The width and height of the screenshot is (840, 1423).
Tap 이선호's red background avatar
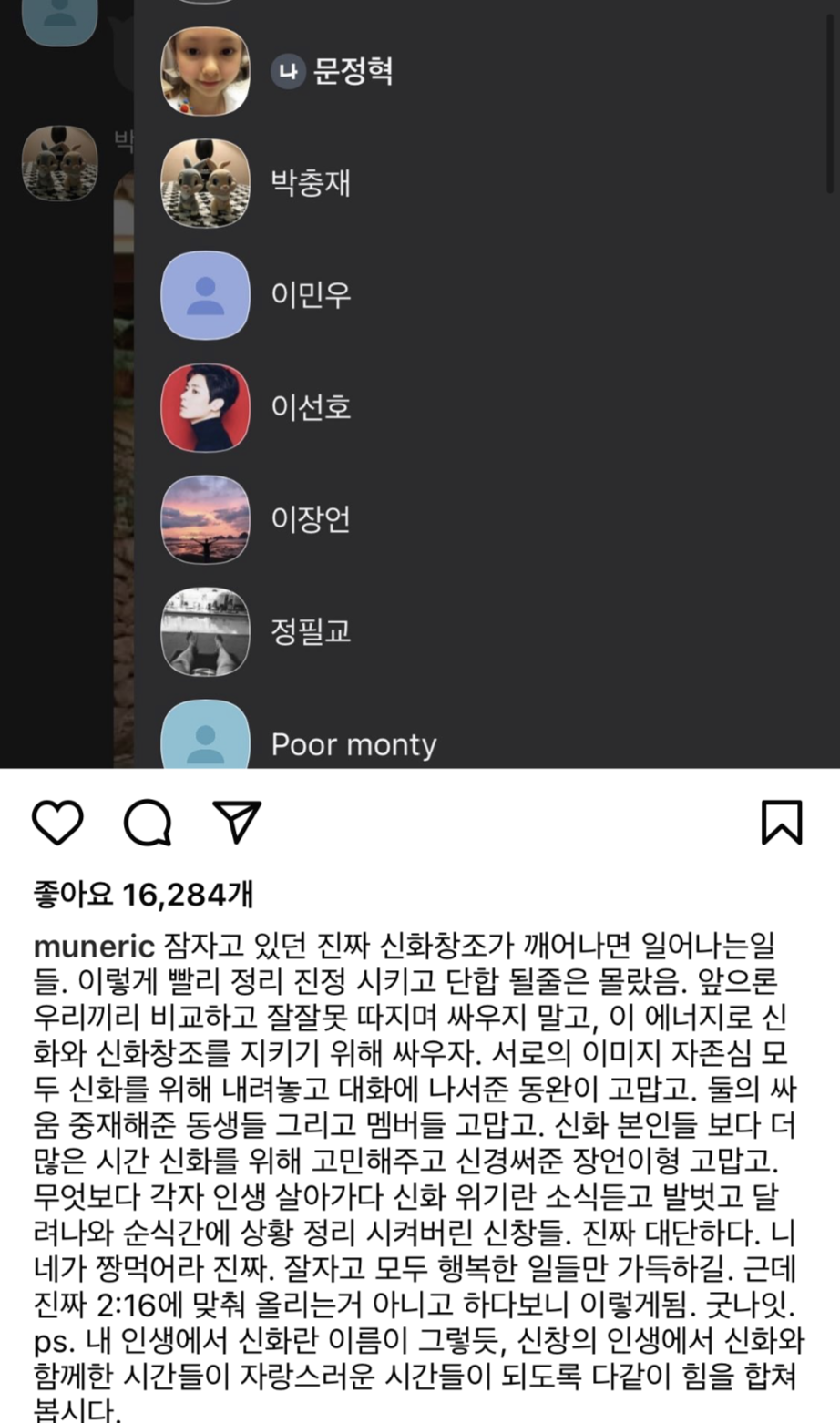click(x=205, y=407)
